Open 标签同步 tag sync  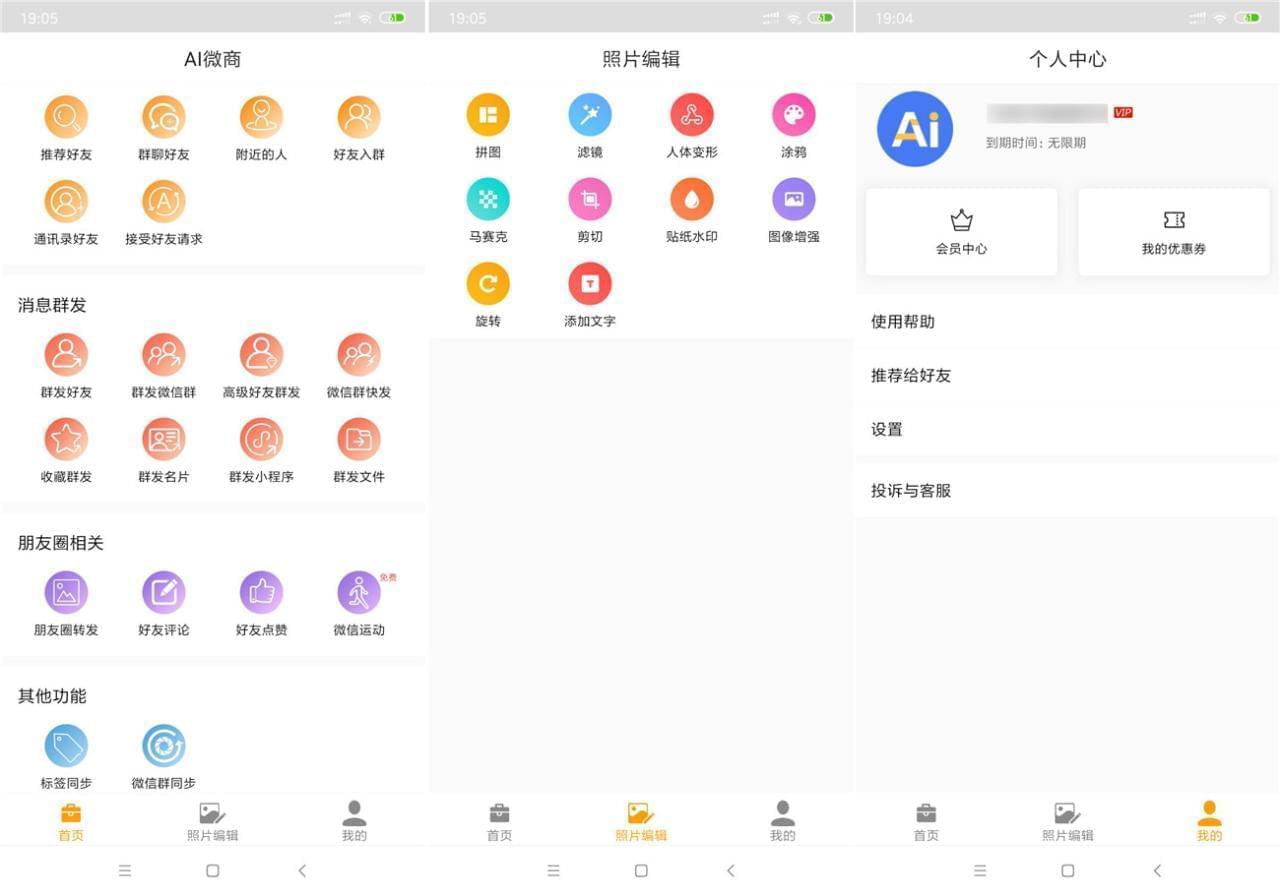66,746
